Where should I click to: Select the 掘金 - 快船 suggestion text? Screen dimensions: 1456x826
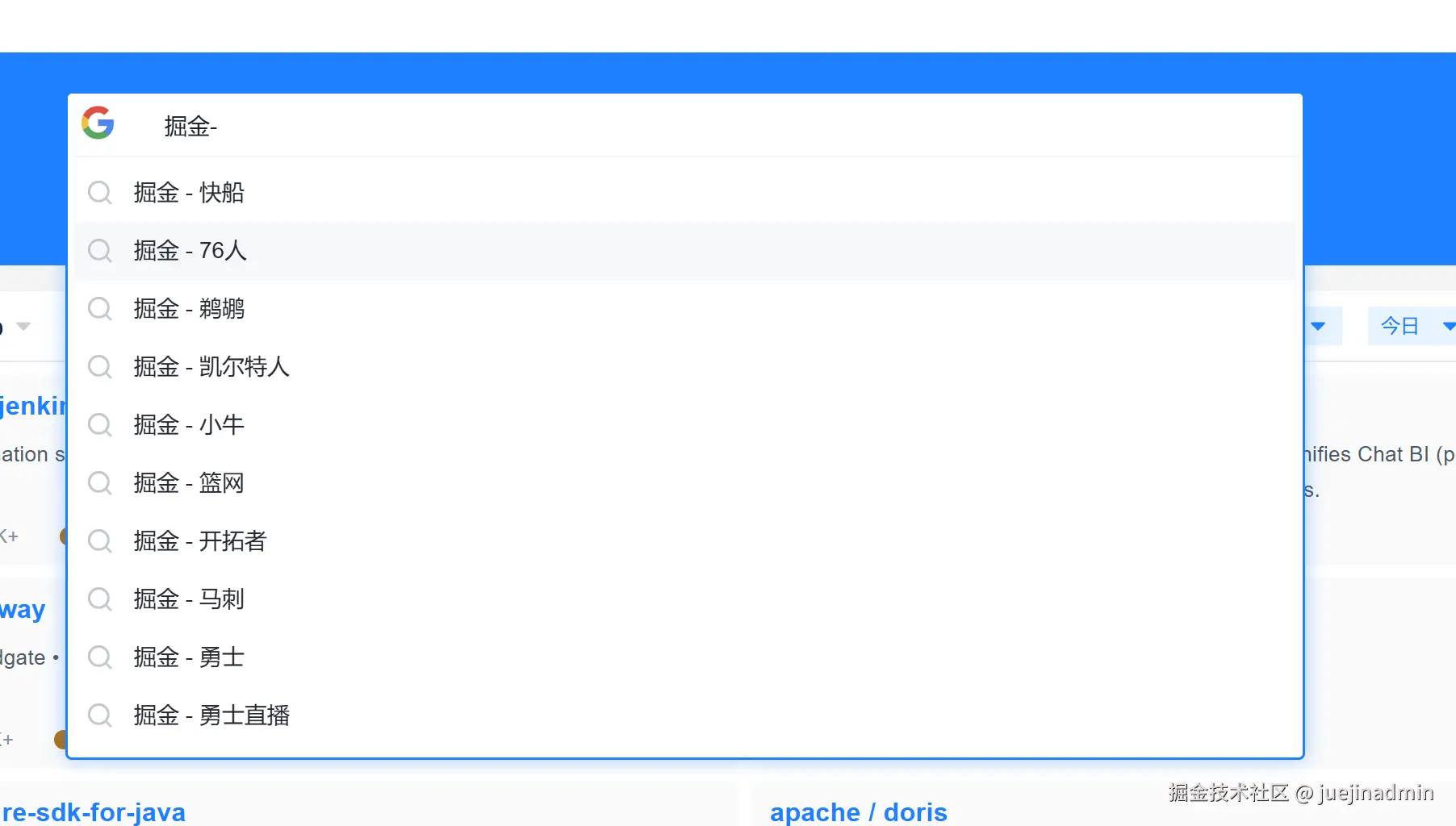pyautogui.click(x=189, y=193)
